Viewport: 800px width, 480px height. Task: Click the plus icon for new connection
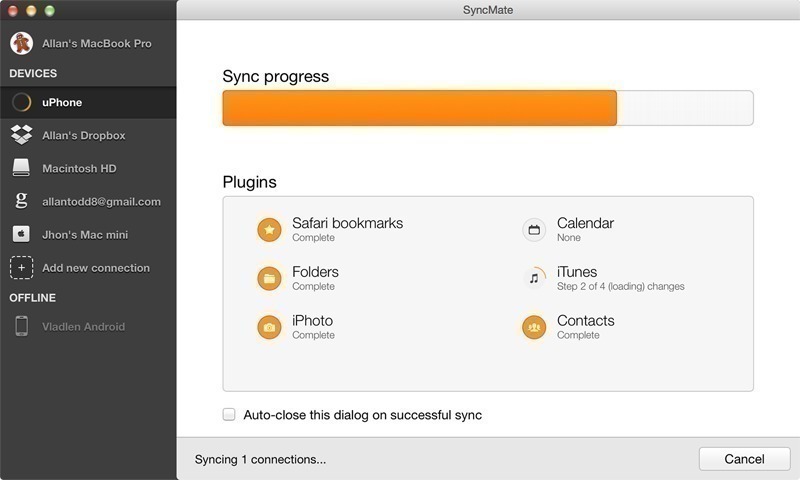22,268
